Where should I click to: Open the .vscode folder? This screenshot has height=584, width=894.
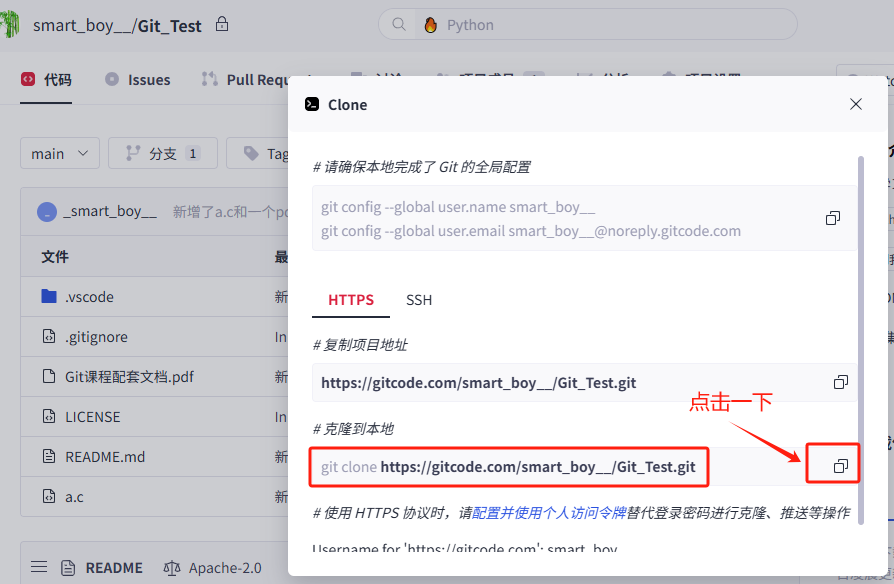point(89,297)
